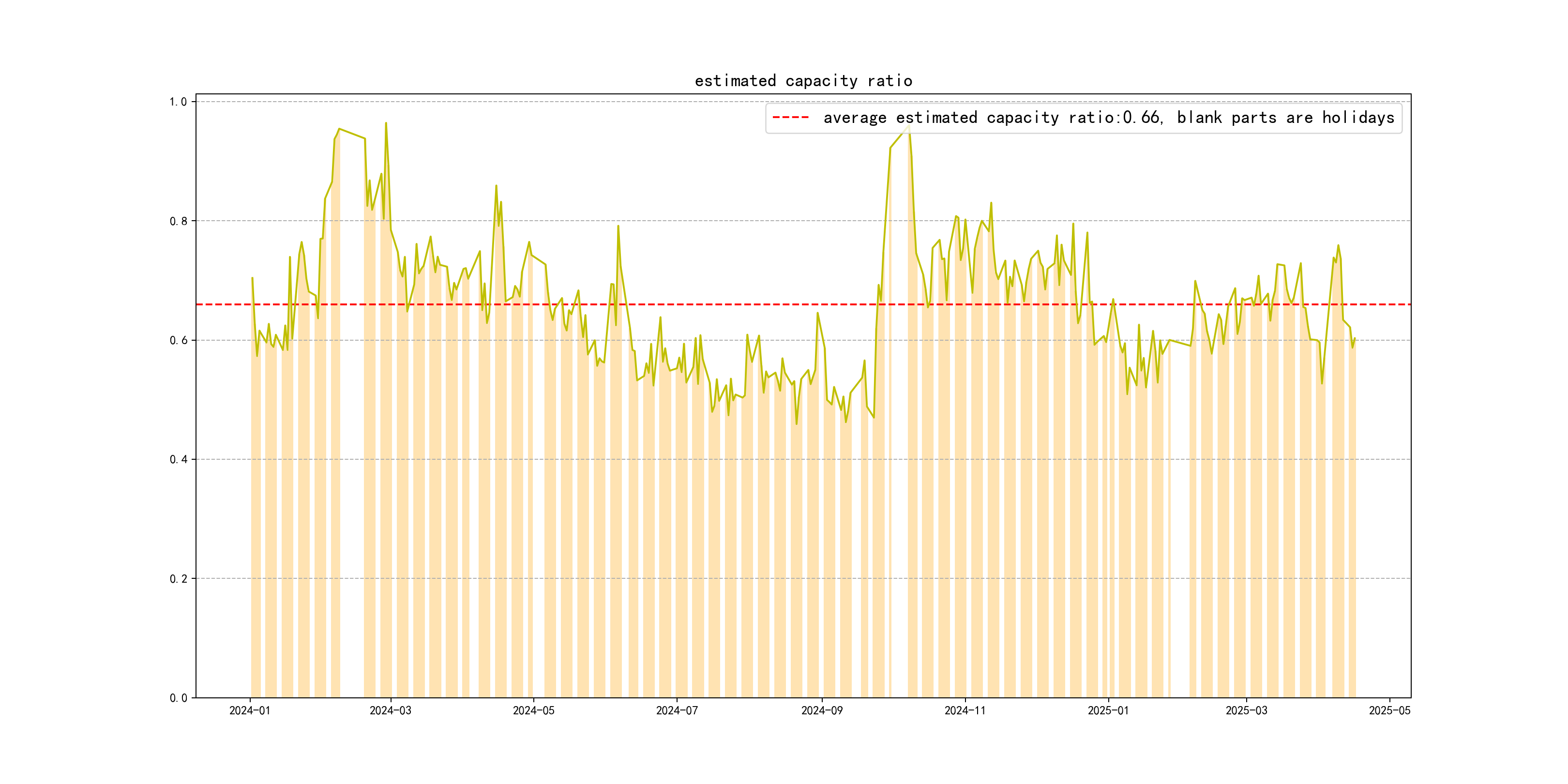
Task: Click the 0.2 y-axis tick label
Action: pyautogui.click(x=178, y=578)
